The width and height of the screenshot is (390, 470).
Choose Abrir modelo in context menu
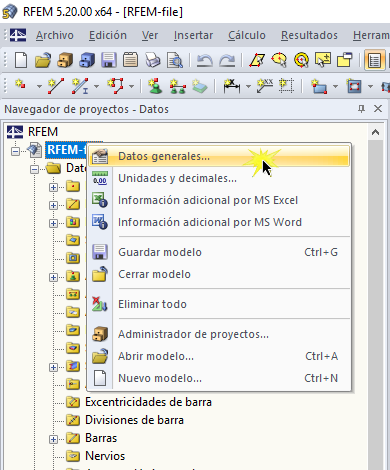tap(219, 356)
